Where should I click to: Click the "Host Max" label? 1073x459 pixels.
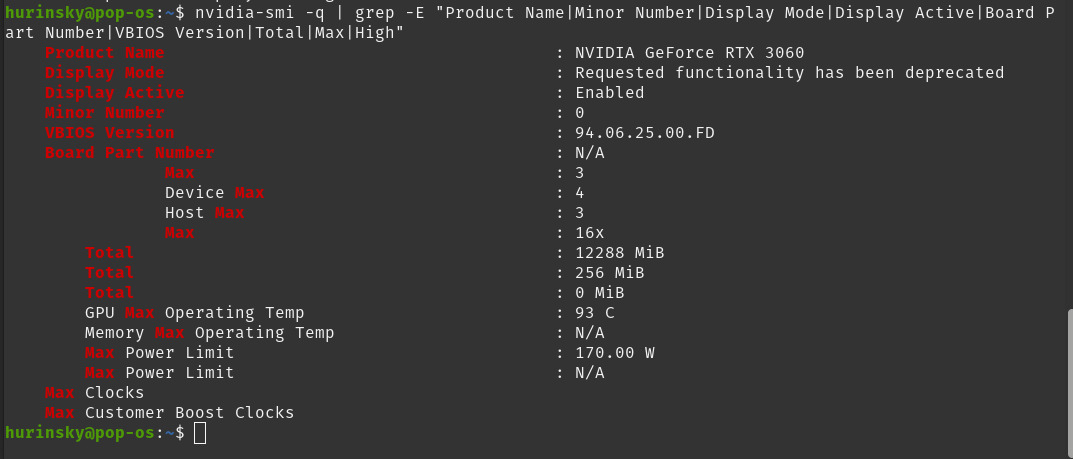point(204,213)
